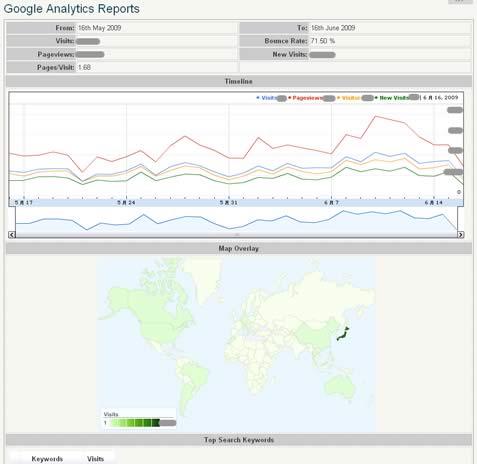
Task: Click the Visits column header in keywords table
Action: point(95,459)
